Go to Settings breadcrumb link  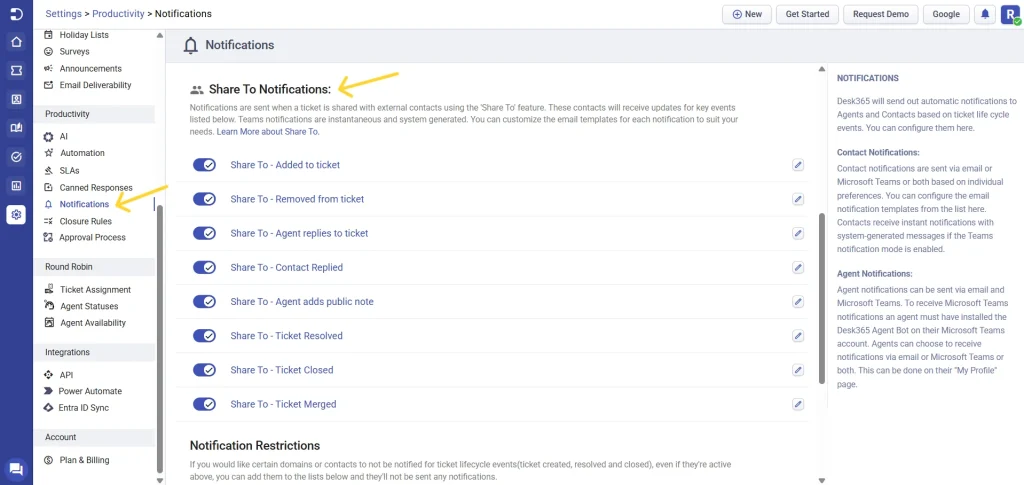(x=63, y=14)
